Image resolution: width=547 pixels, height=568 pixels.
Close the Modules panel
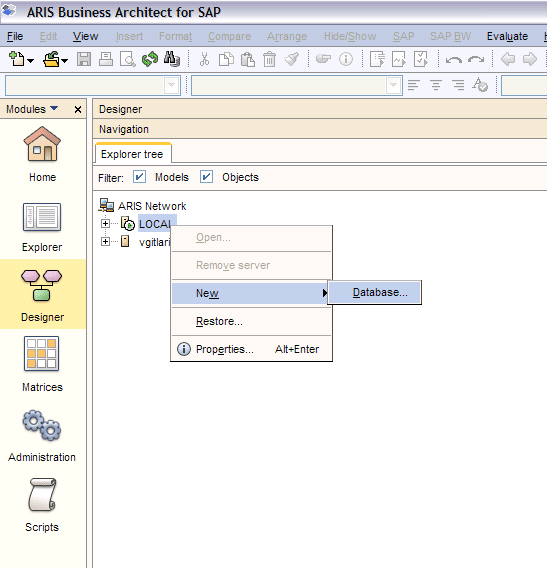(x=78, y=109)
